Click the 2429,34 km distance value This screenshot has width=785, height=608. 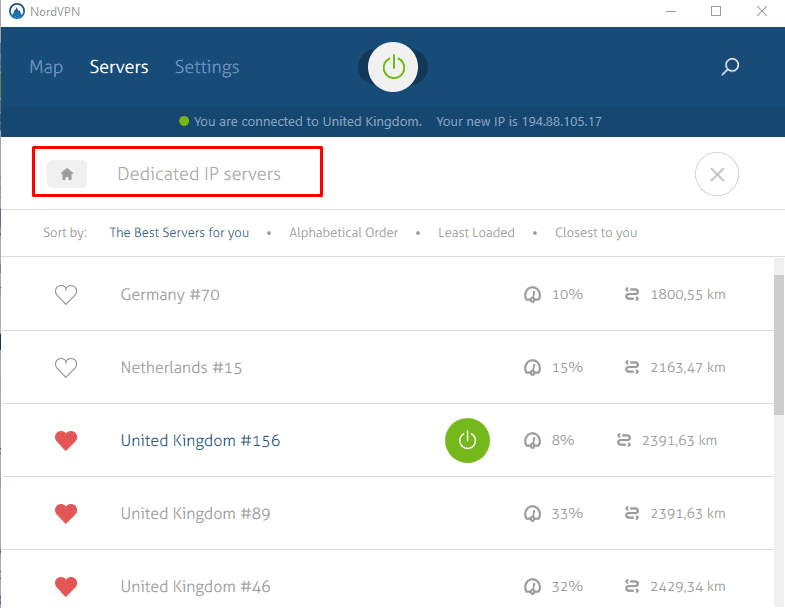click(688, 586)
